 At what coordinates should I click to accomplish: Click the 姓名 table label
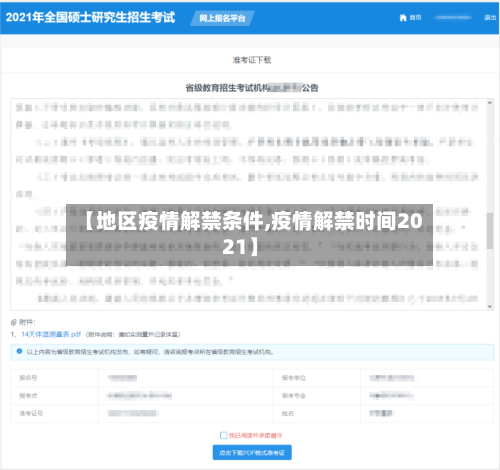click(288, 413)
